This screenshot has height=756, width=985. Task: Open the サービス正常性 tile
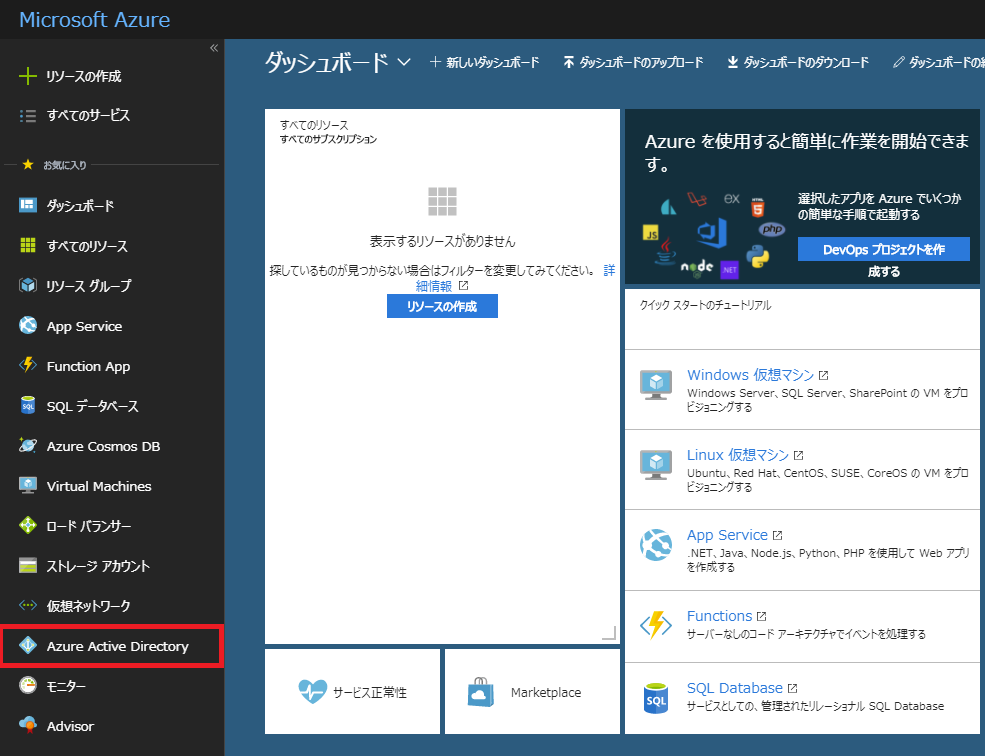(x=352, y=691)
